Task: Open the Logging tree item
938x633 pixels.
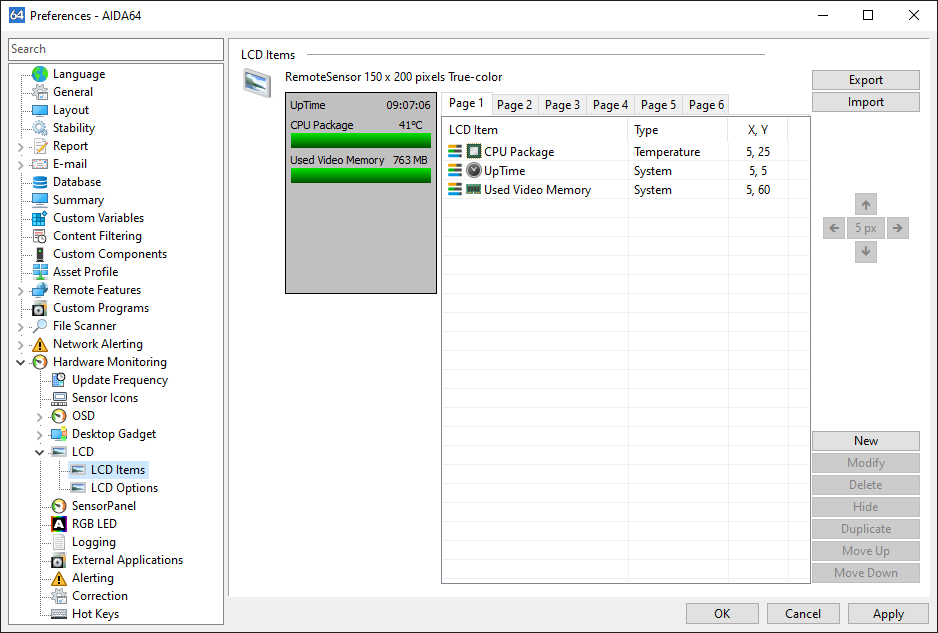Action: [x=94, y=542]
